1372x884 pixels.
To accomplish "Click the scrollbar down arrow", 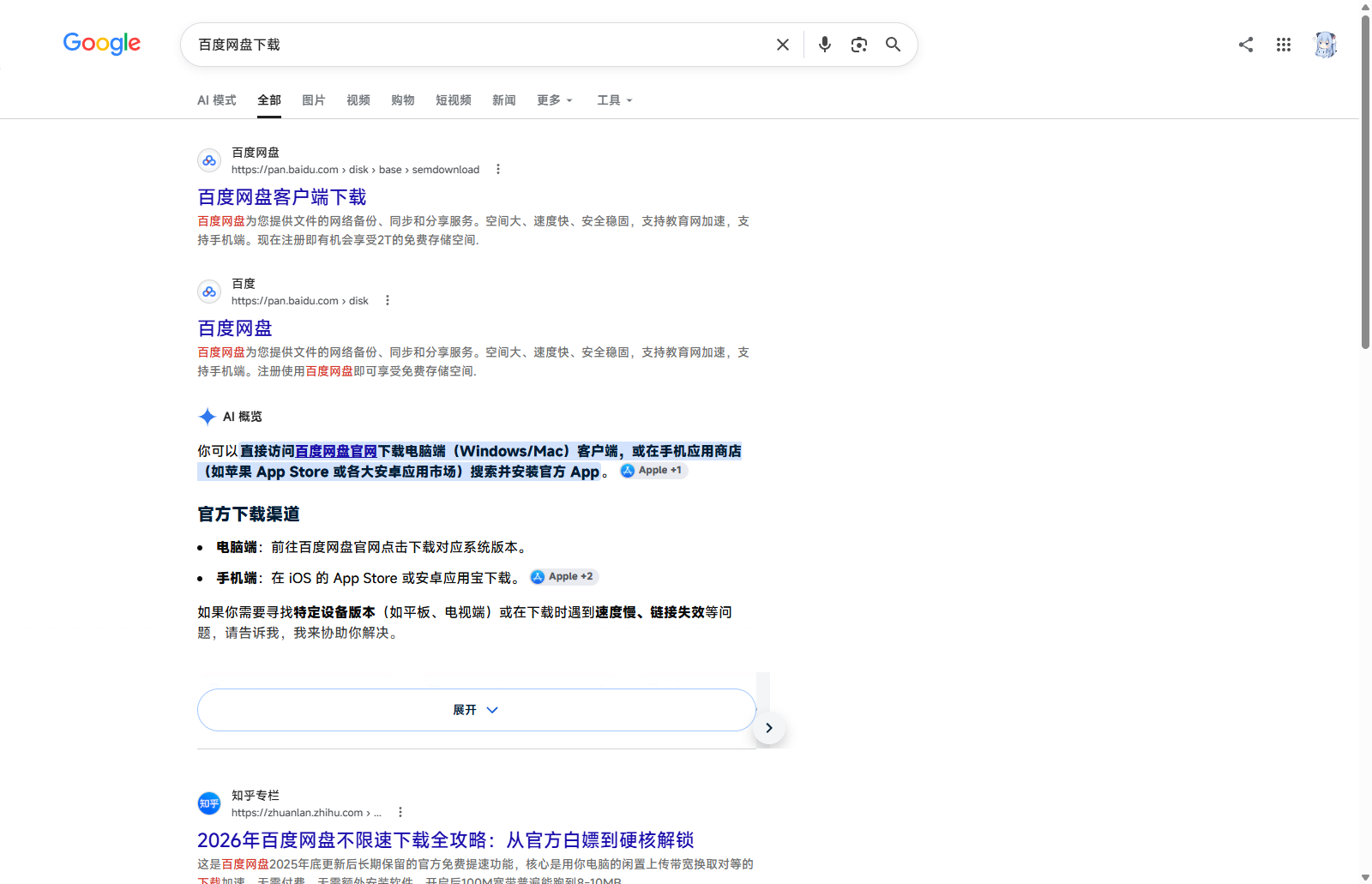I will (x=1365, y=877).
